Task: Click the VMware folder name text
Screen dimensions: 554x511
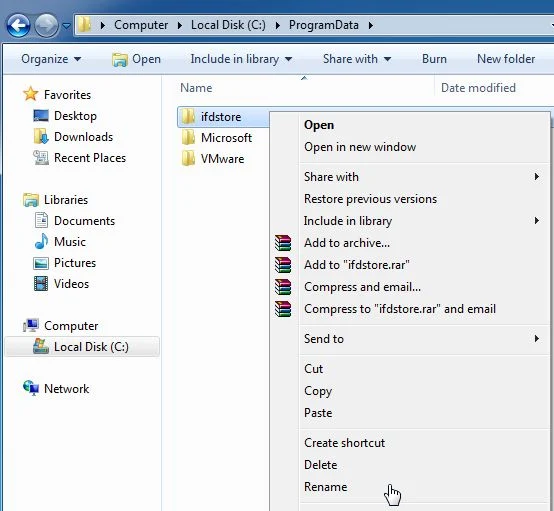Action: pos(223,159)
